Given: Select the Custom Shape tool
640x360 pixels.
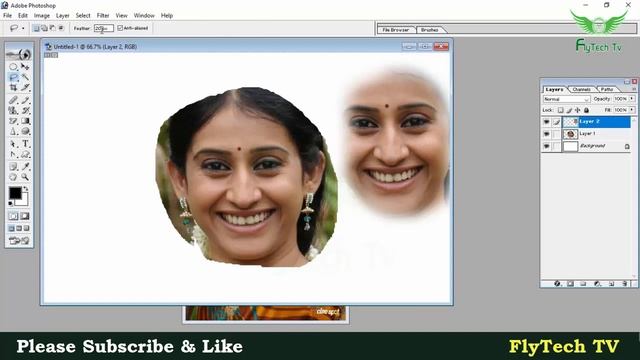Looking at the screenshot, I should pyautogui.click(x=25, y=155).
